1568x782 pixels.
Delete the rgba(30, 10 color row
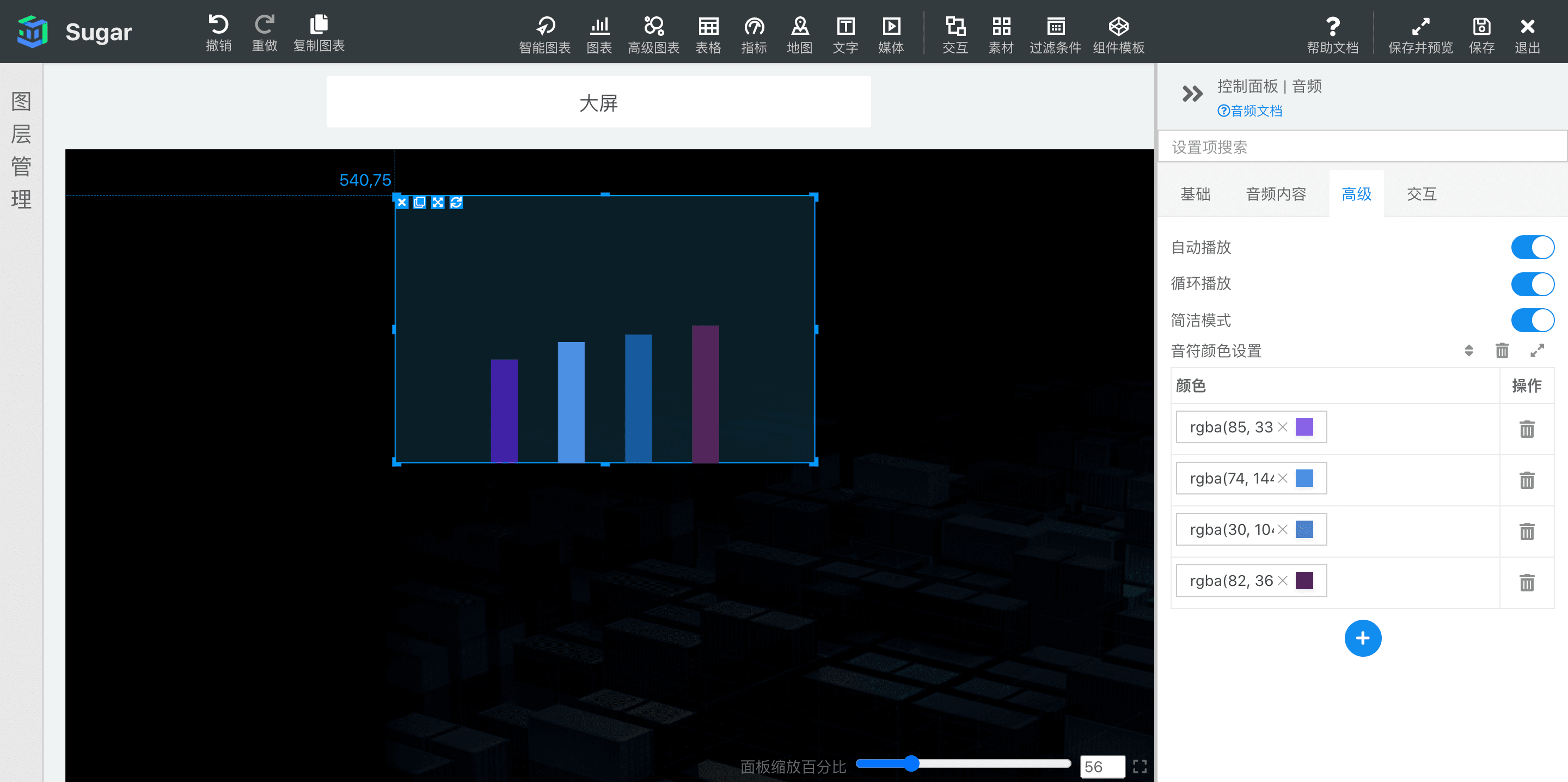(1527, 531)
